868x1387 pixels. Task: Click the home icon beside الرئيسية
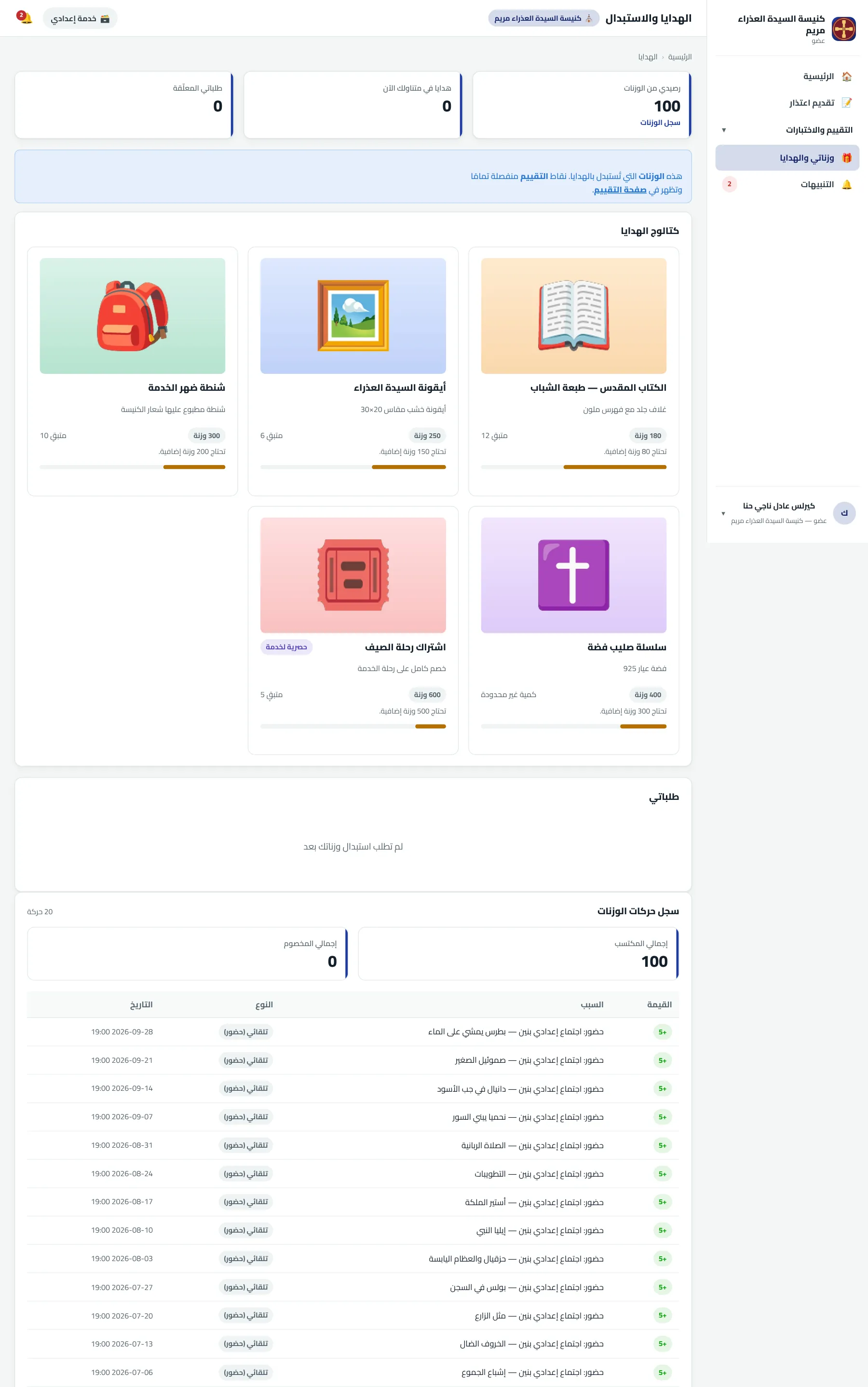[x=847, y=76]
